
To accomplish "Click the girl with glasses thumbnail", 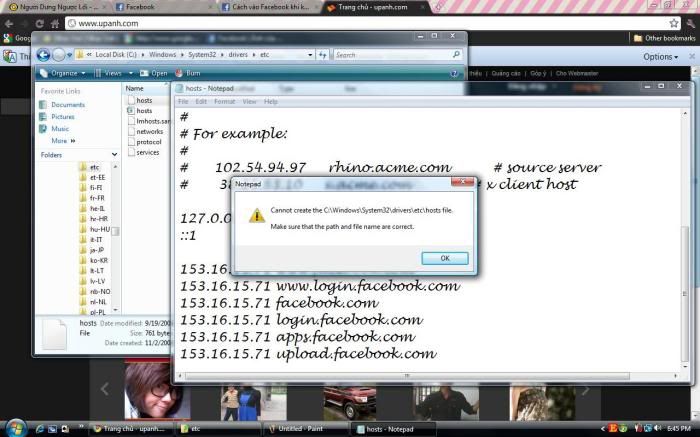I will [x=157, y=391].
